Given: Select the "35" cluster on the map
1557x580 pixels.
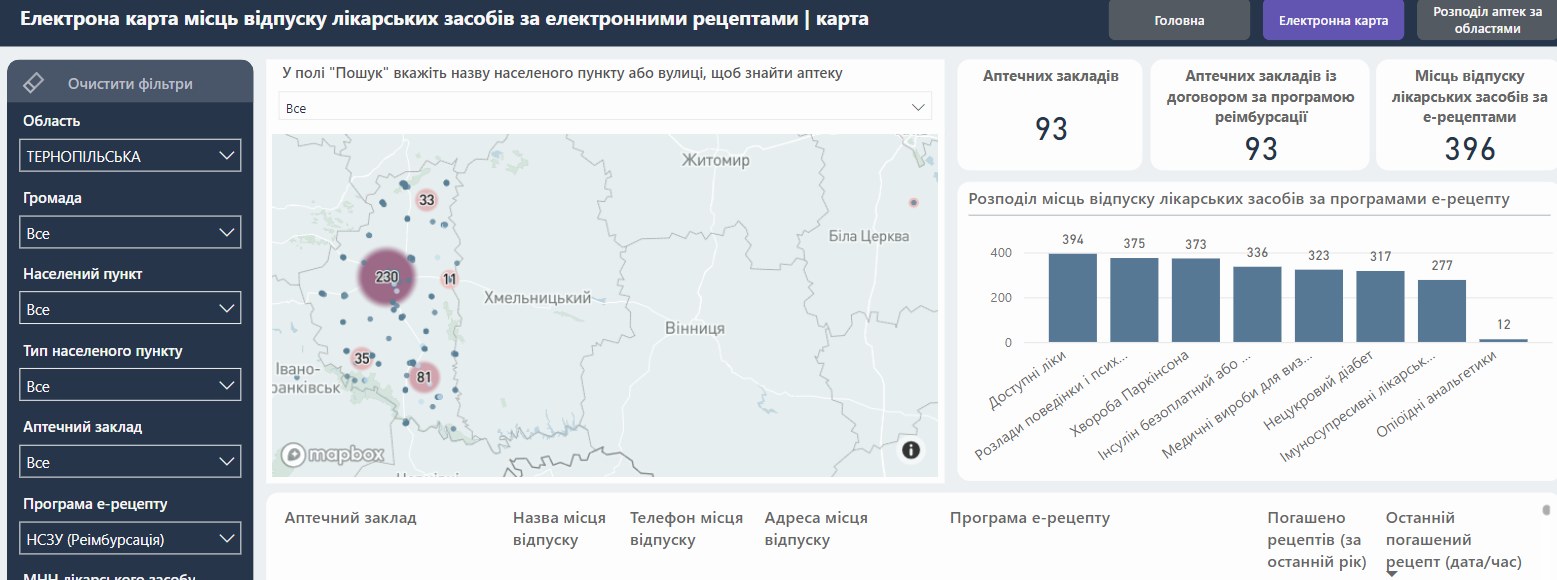Looking at the screenshot, I should (362, 356).
